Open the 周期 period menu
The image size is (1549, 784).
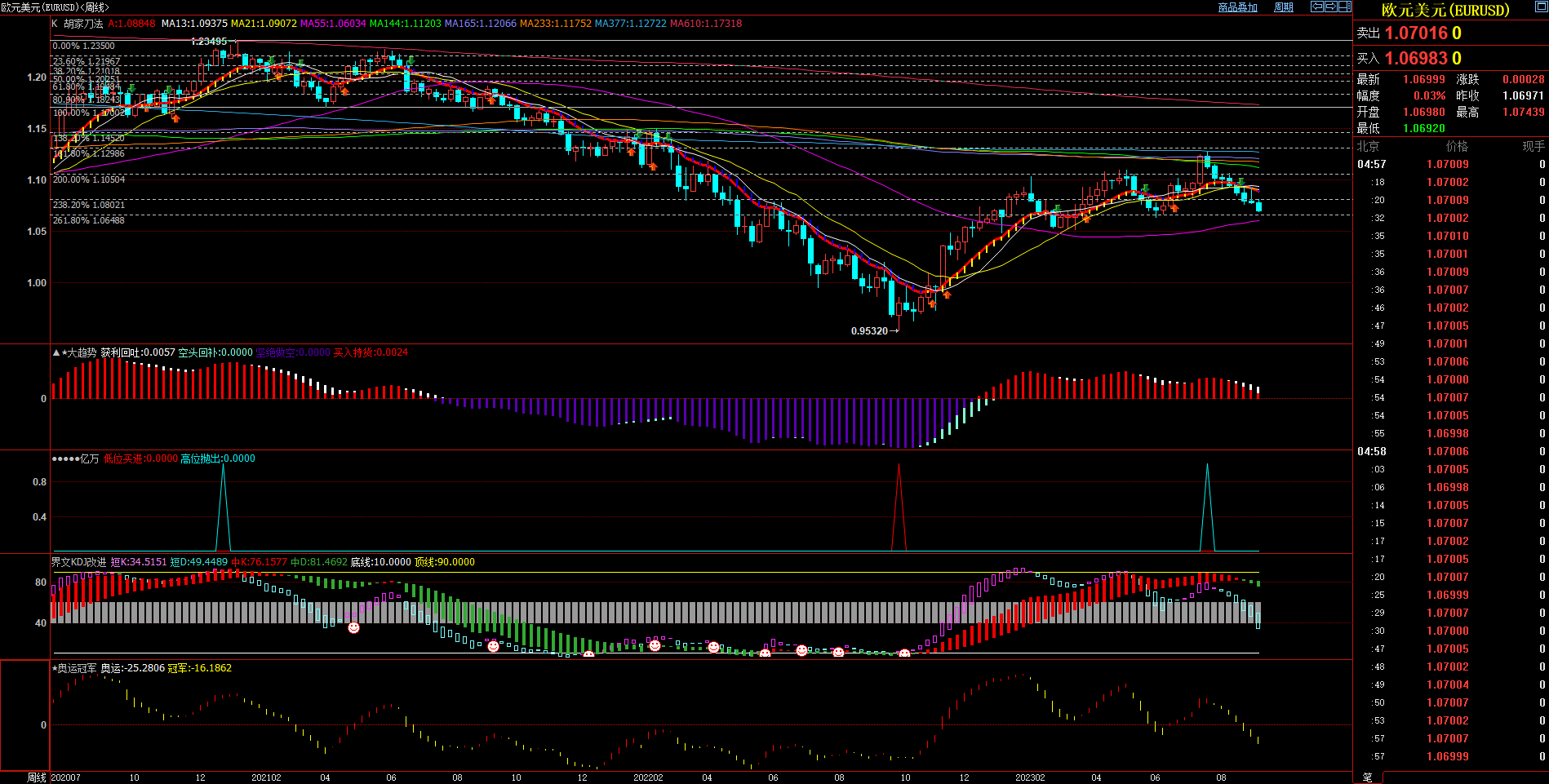(x=1284, y=7)
